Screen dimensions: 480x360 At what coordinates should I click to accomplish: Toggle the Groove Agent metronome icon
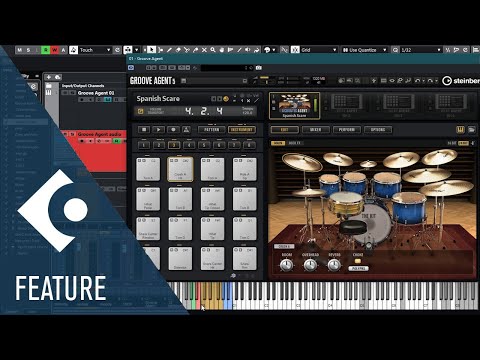tap(186, 130)
